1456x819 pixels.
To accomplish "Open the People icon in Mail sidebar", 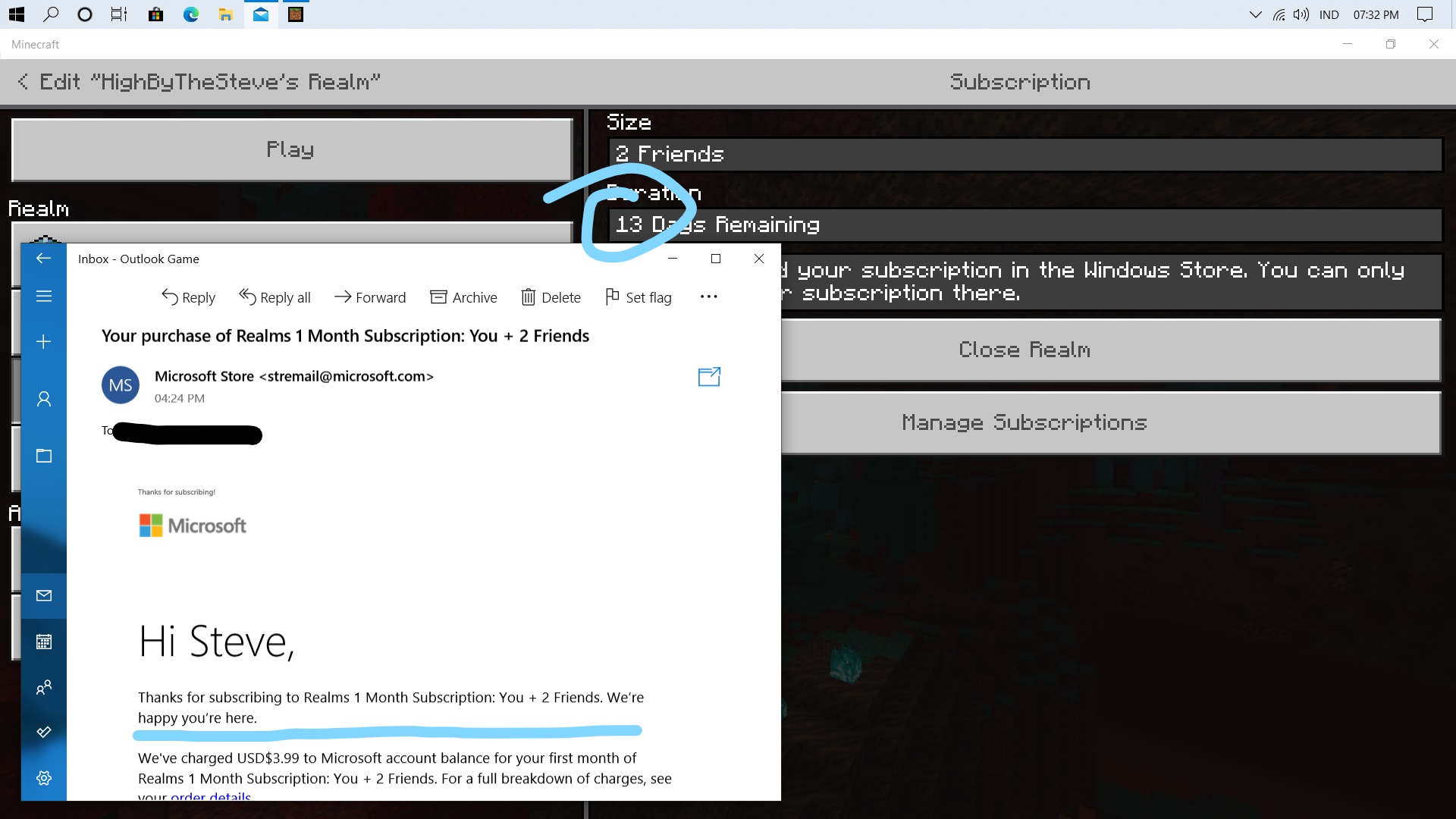I will [44, 688].
